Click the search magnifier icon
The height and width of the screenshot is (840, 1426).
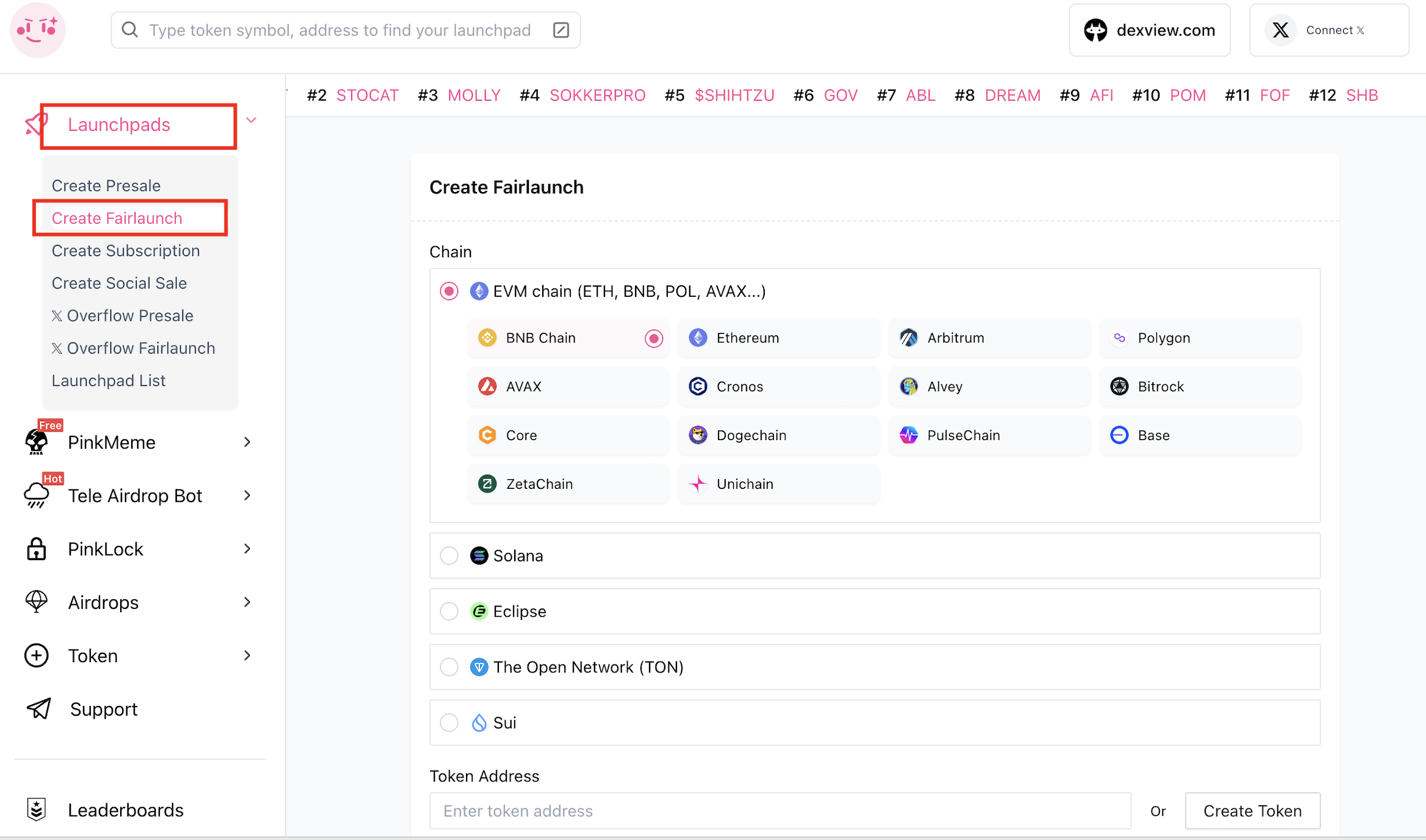[129, 30]
